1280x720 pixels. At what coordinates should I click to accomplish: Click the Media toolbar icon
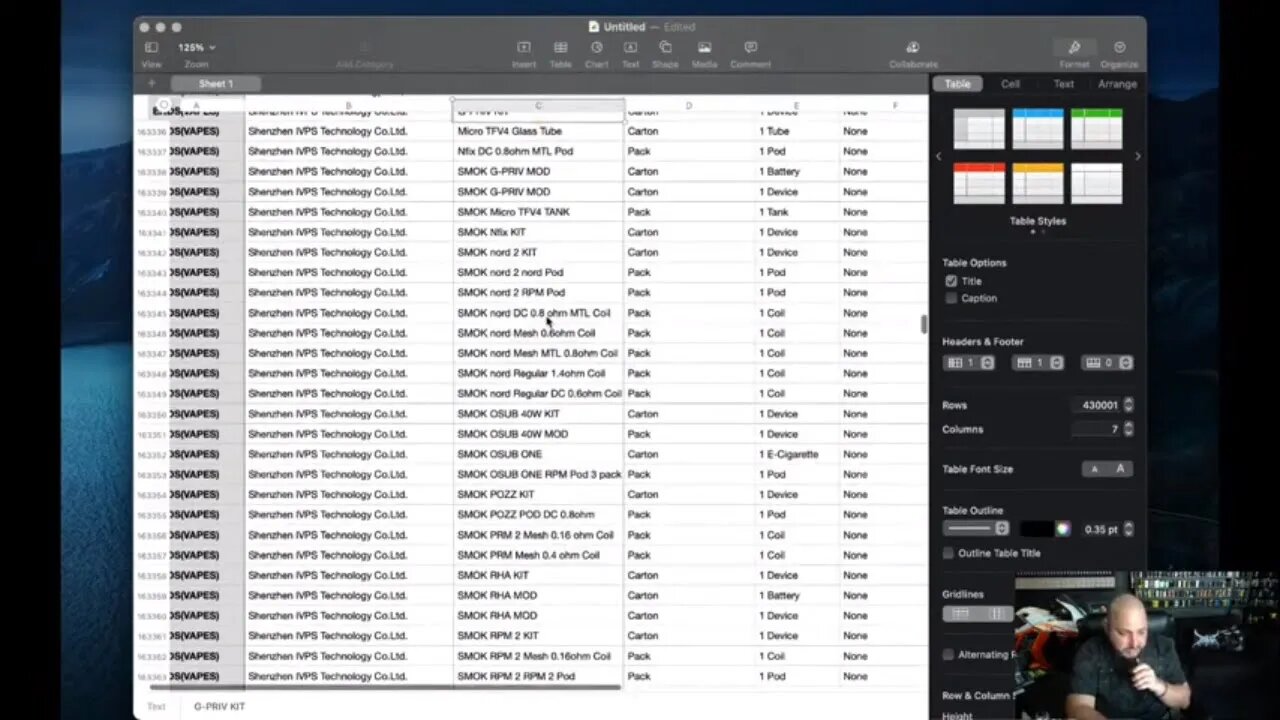[x=704, y=47]
